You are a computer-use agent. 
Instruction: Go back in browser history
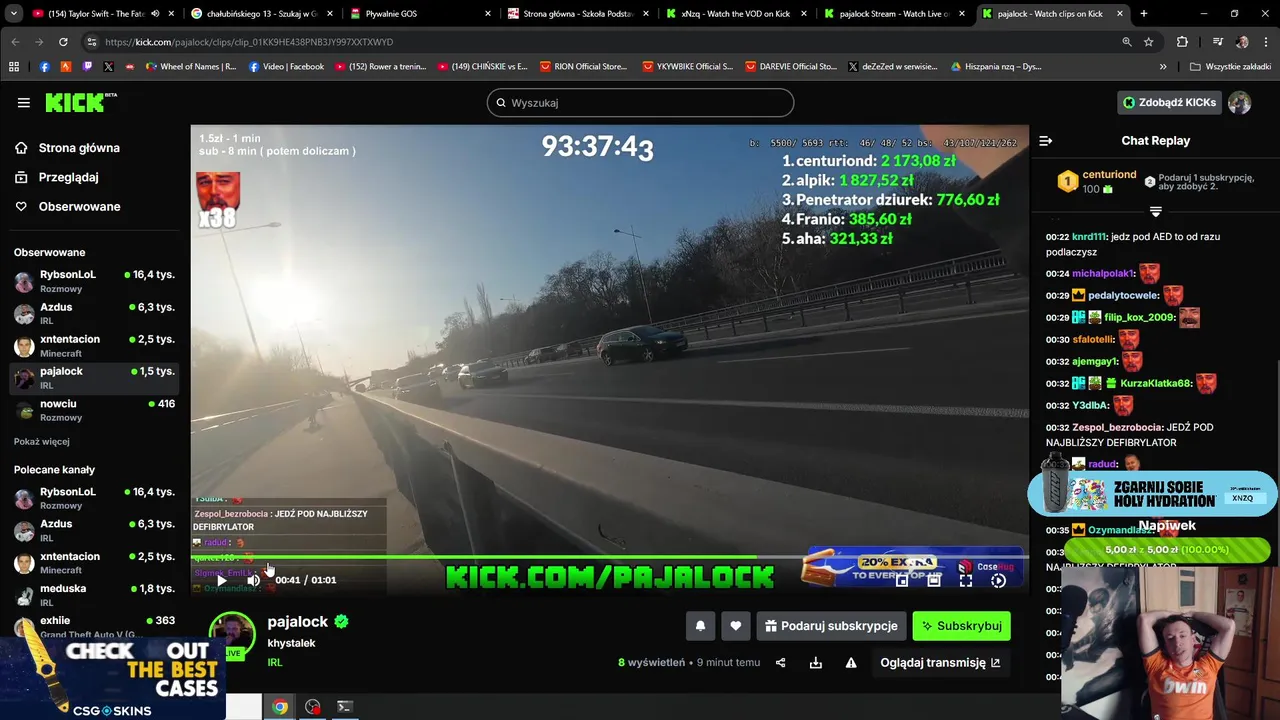coord(15,42)
